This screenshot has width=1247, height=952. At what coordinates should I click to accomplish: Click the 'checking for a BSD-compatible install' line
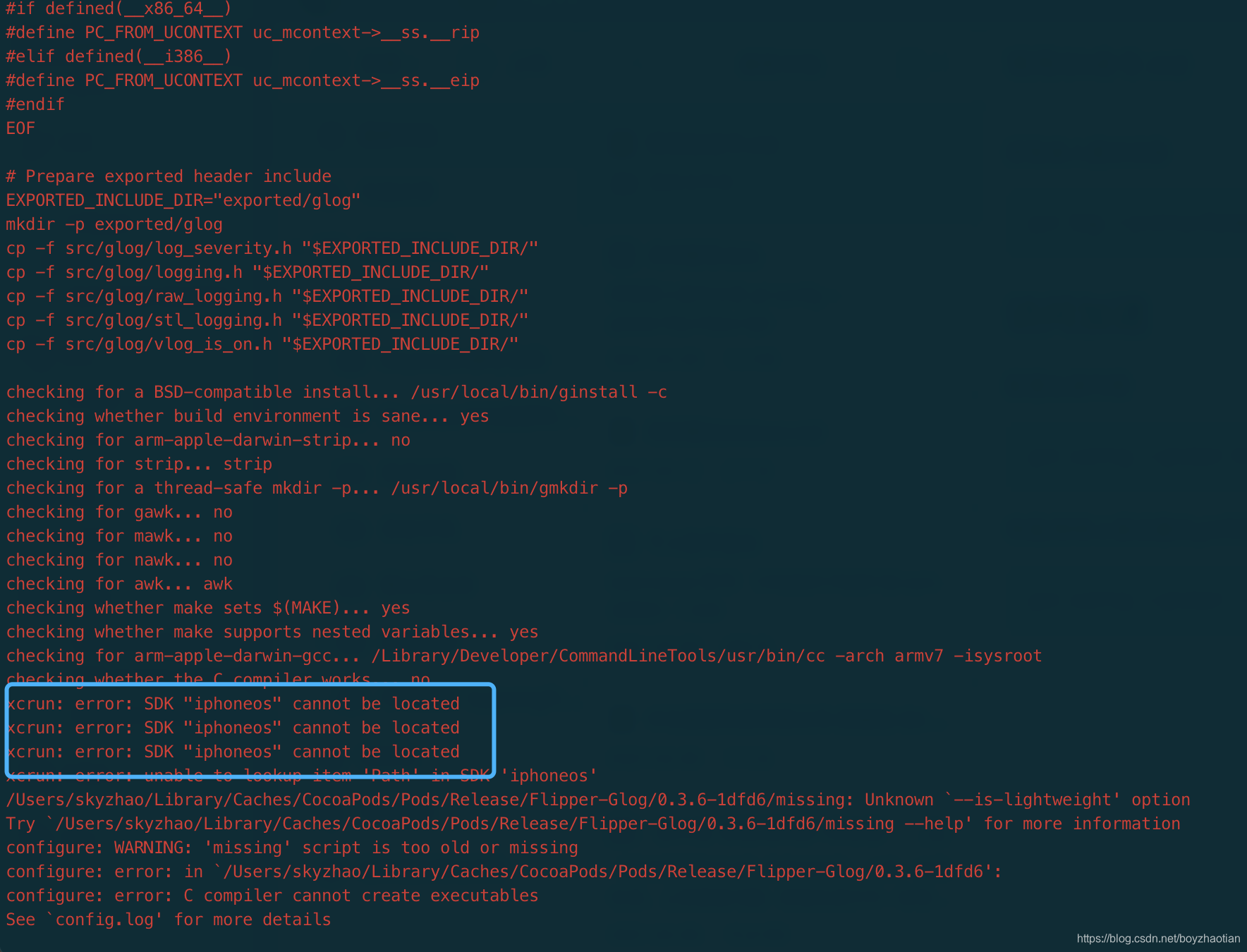(x=336, y=392)
